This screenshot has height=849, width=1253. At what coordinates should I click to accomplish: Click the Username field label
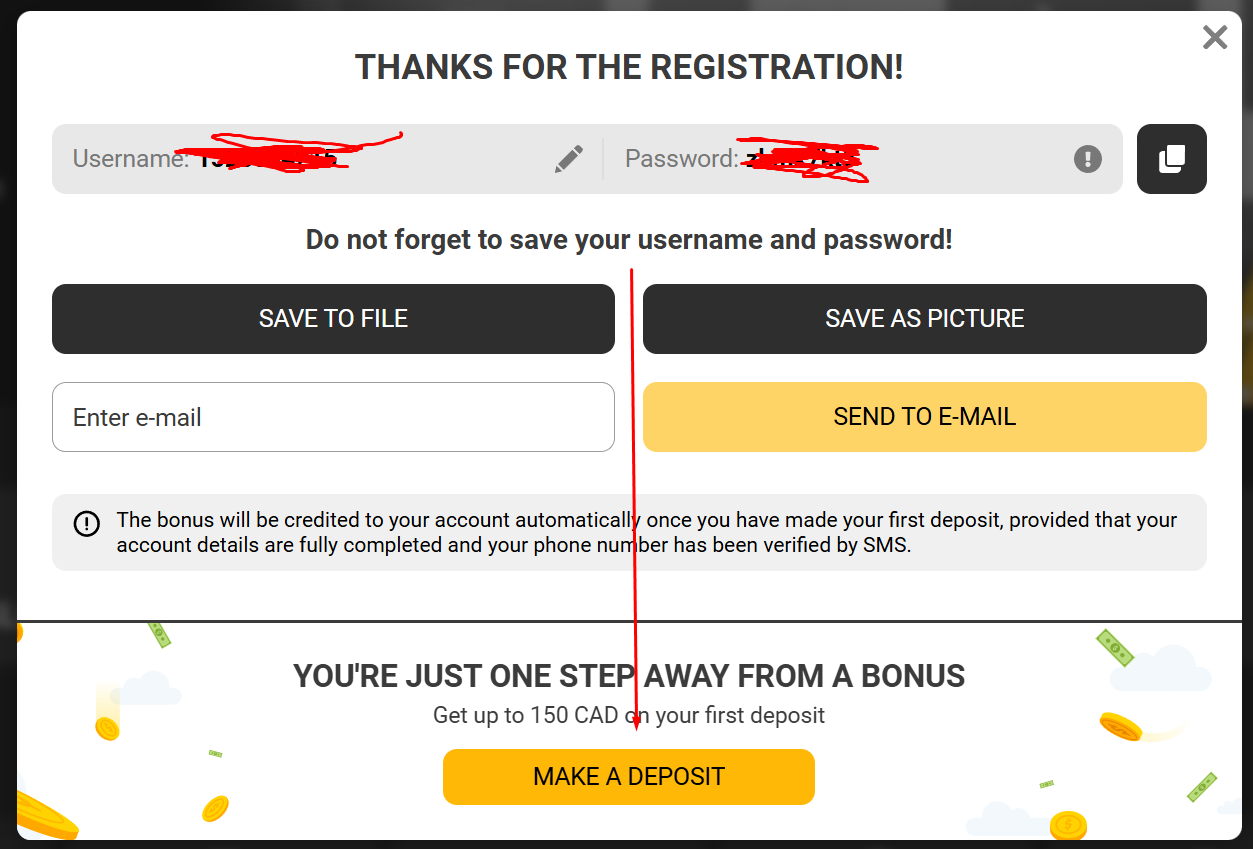pyautogui.click(x=130, y=158)
